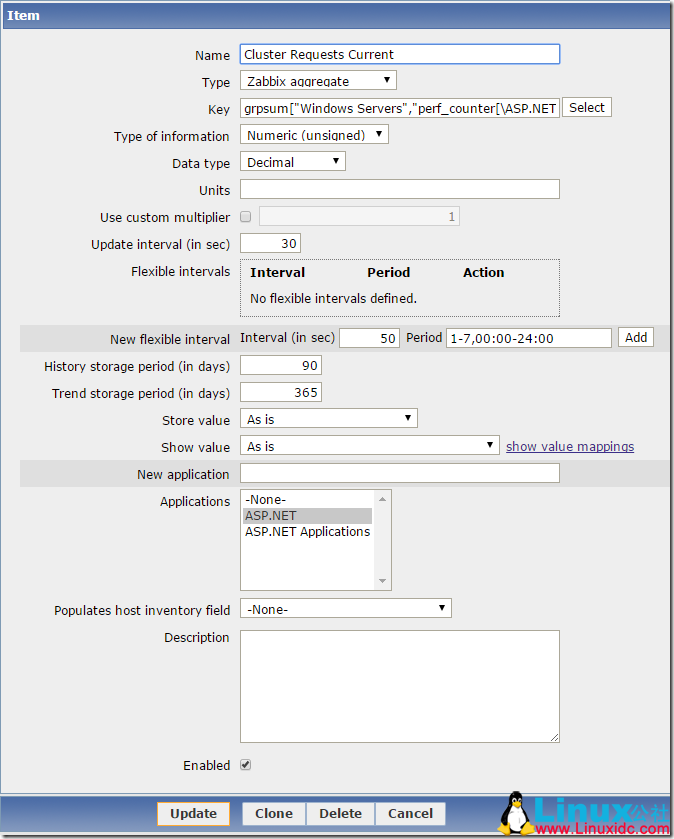Open the Show value dropdown

pos(369,446)
